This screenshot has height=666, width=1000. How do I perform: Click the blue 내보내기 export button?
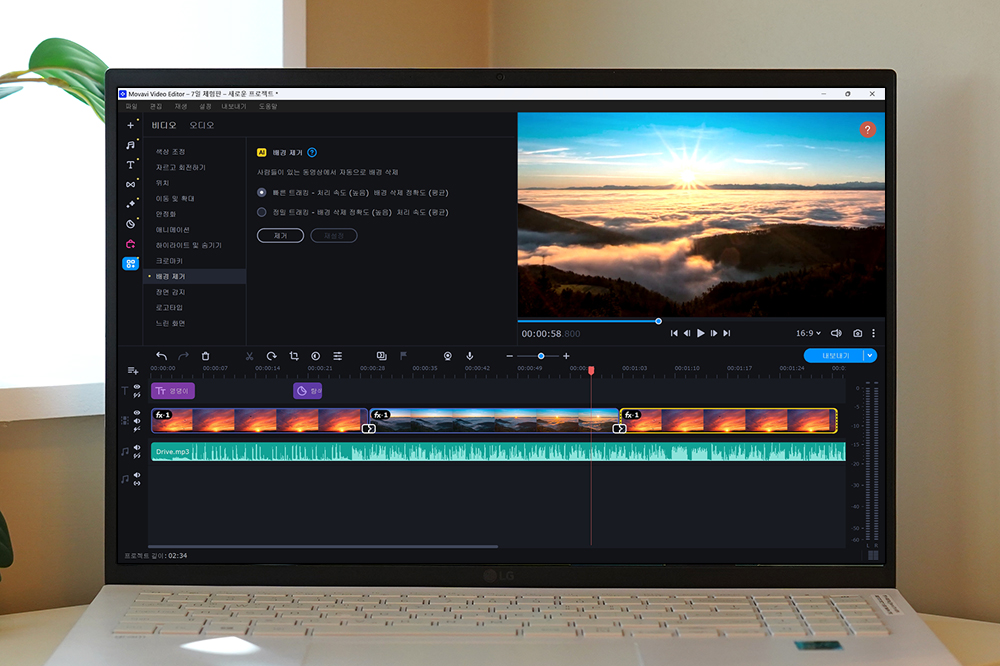[834, 355]
